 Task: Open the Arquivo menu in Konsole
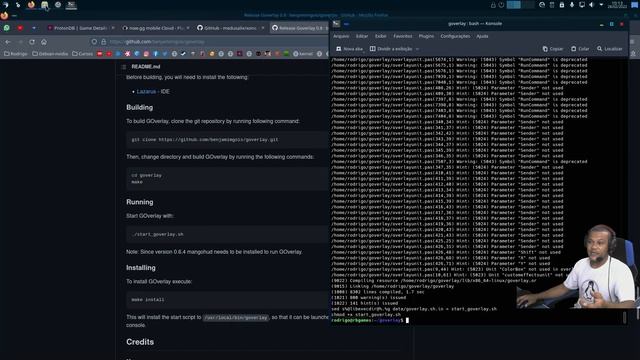[x=341, y=36]
